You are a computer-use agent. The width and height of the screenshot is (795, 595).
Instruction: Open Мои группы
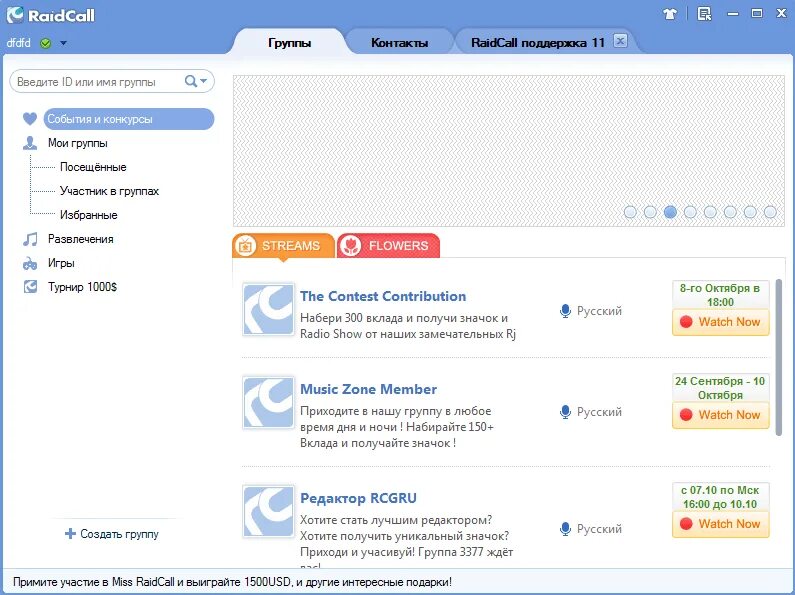point(78,143)
